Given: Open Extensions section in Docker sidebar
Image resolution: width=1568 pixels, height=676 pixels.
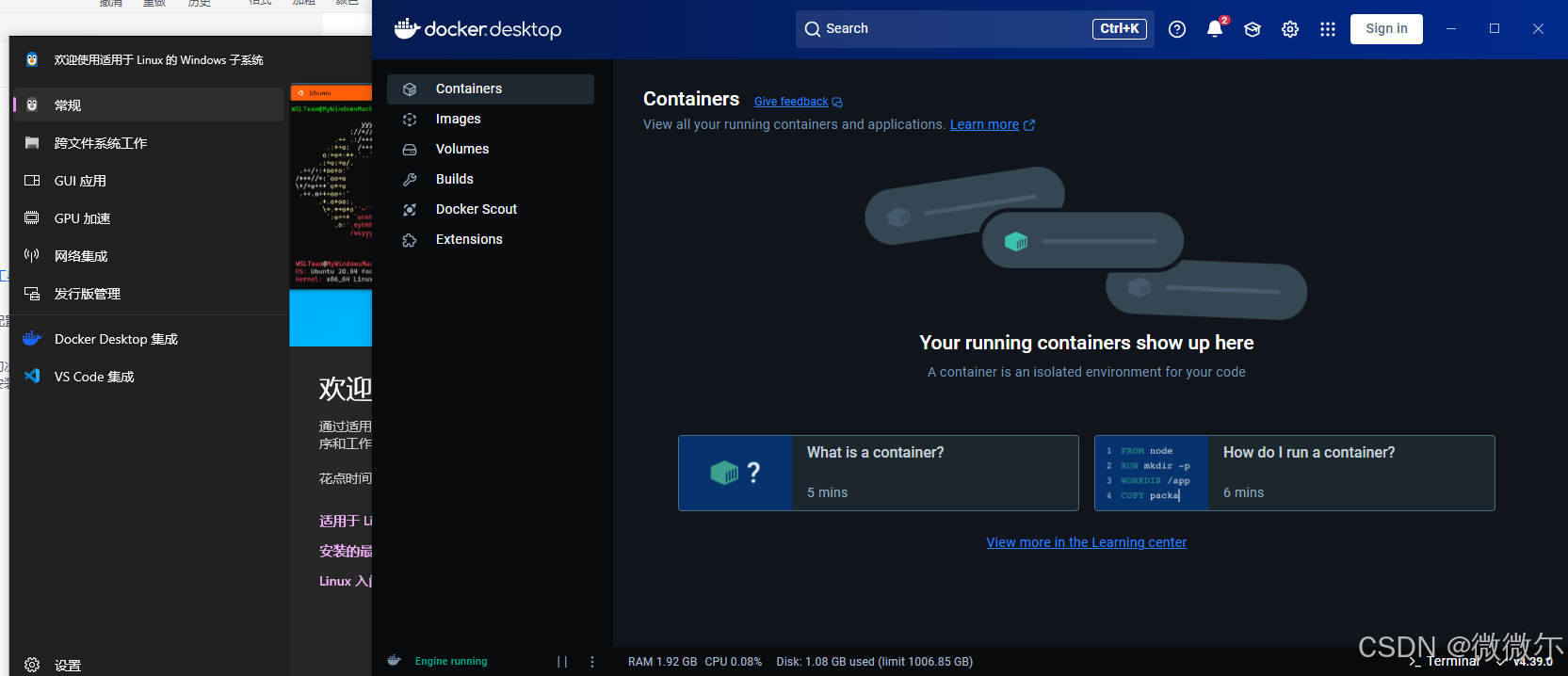Looking at the screenshot, I should click(x=490, y=239).
